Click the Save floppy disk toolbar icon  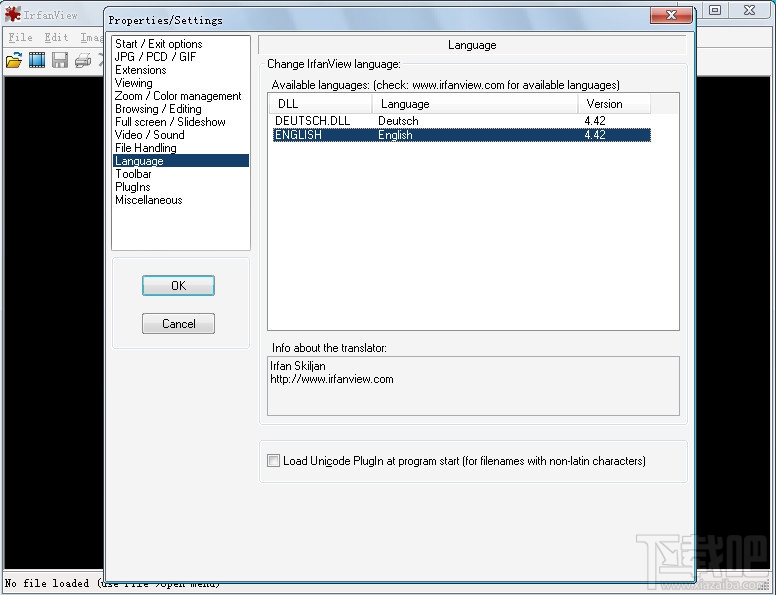click(60, 60)
